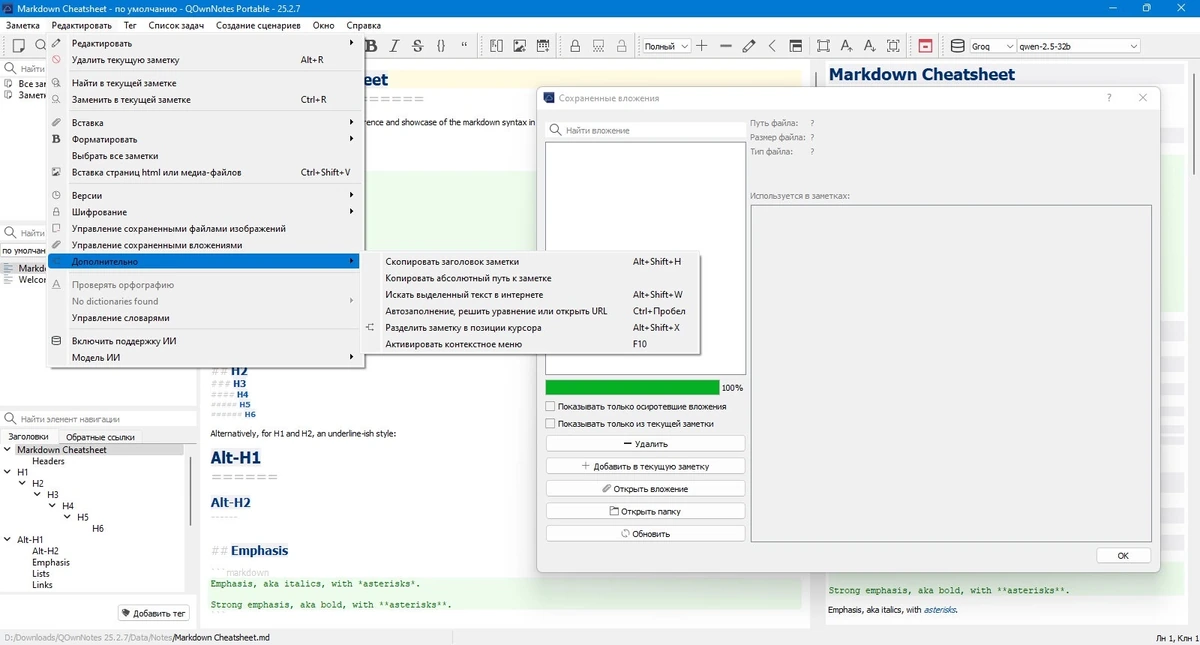Increase font size with the A-up icon
1200x645 pixels.
click(x=846, y=46)
